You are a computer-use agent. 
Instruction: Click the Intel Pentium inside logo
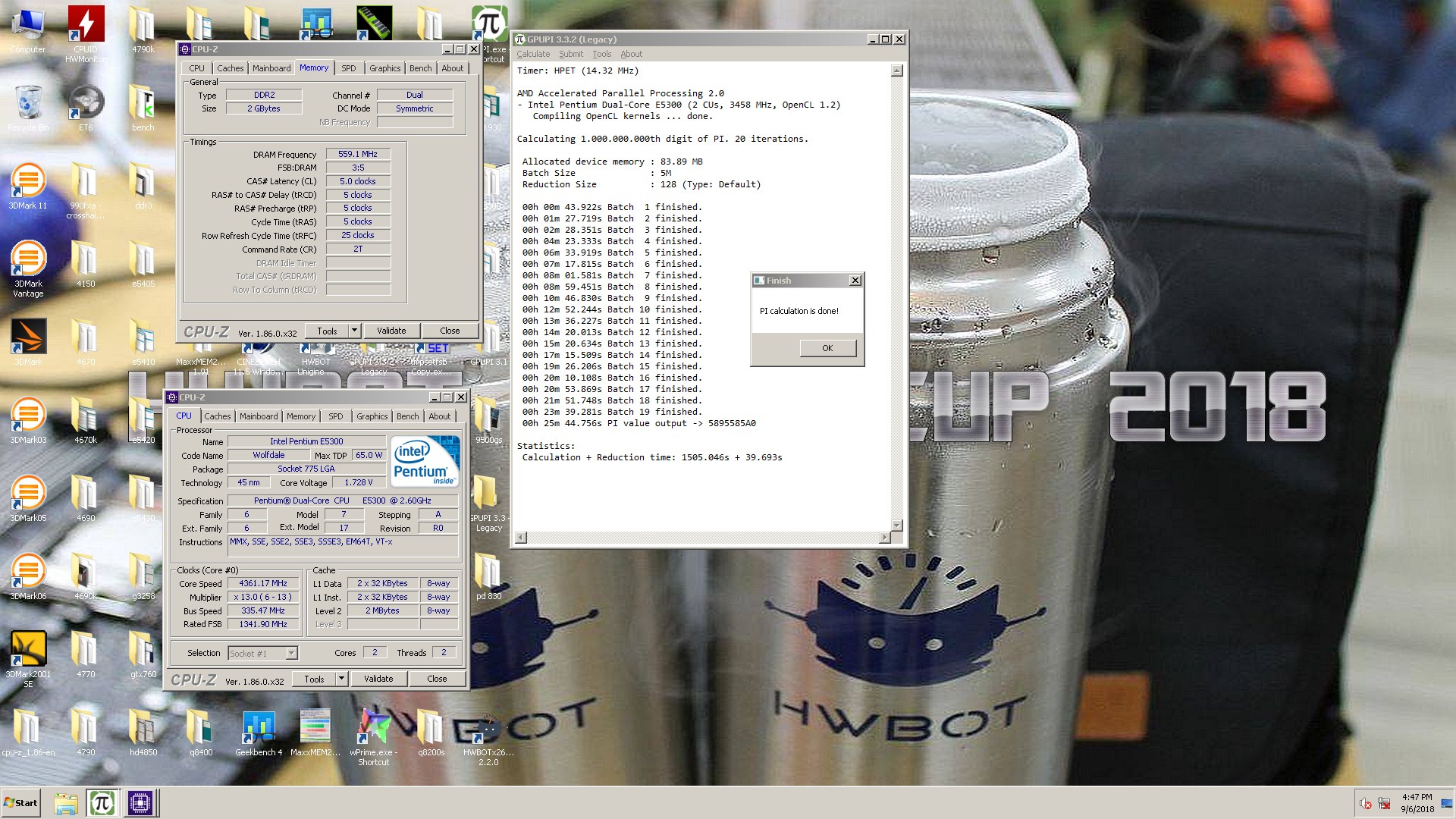pos(425,461)
